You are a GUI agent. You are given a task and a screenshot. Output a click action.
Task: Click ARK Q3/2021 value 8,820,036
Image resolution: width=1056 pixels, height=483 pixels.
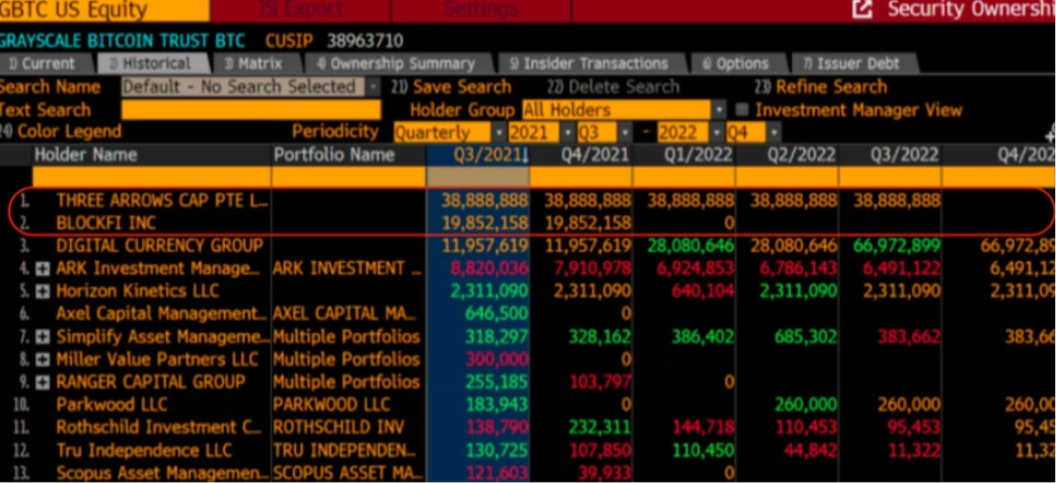click(x=489, y=269)
